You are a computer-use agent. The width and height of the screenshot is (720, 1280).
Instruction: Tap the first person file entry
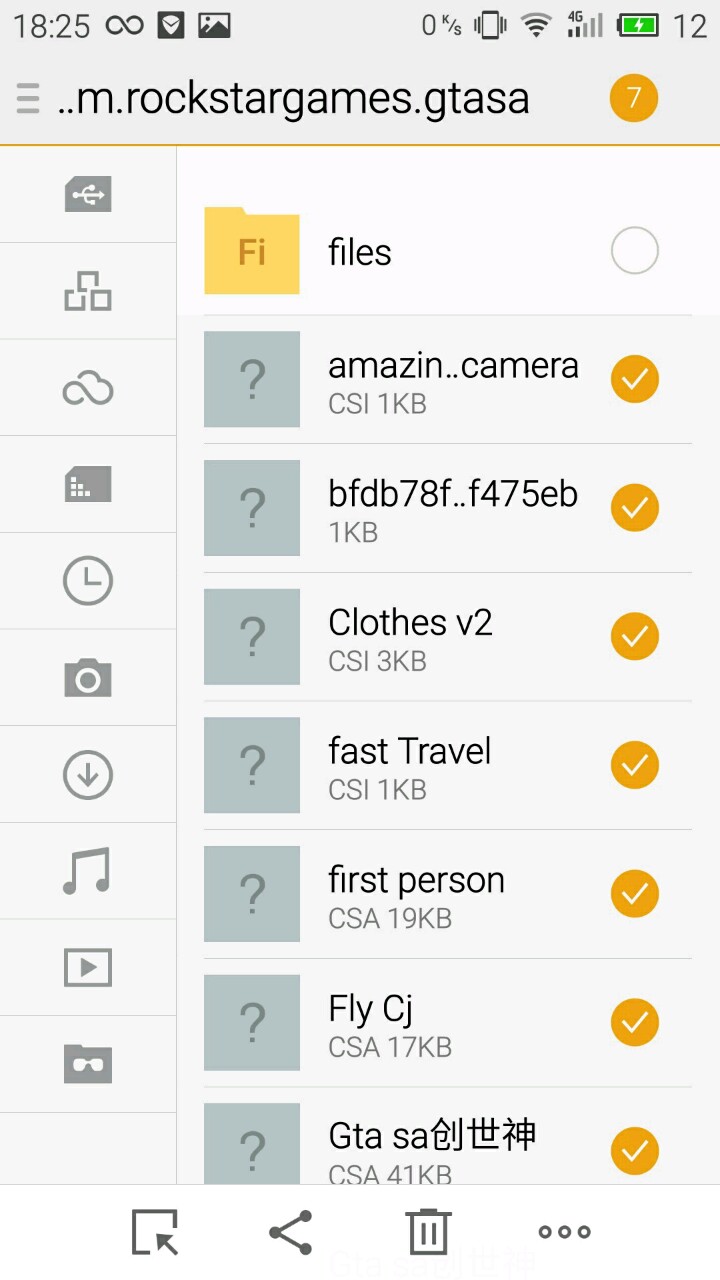coord(416,894)
